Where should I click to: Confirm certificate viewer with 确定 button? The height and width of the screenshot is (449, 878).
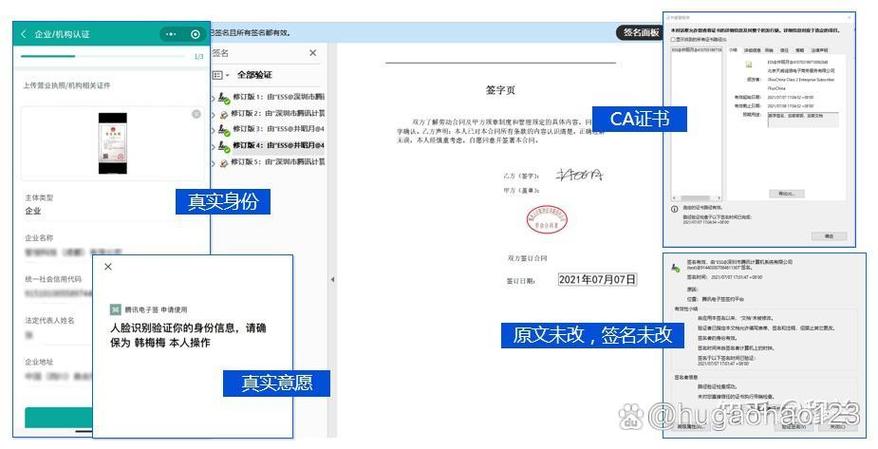pyautogui.click(x=829, y=236)
